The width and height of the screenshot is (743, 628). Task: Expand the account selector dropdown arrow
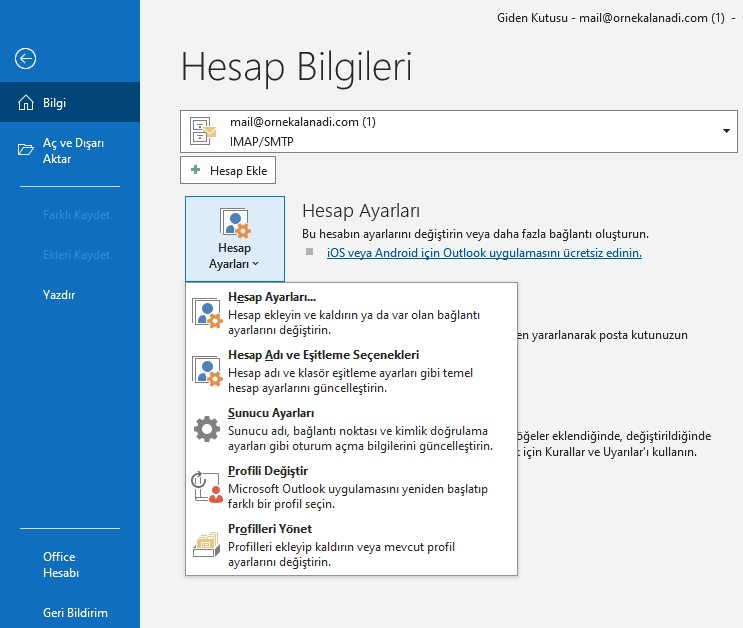725,131
